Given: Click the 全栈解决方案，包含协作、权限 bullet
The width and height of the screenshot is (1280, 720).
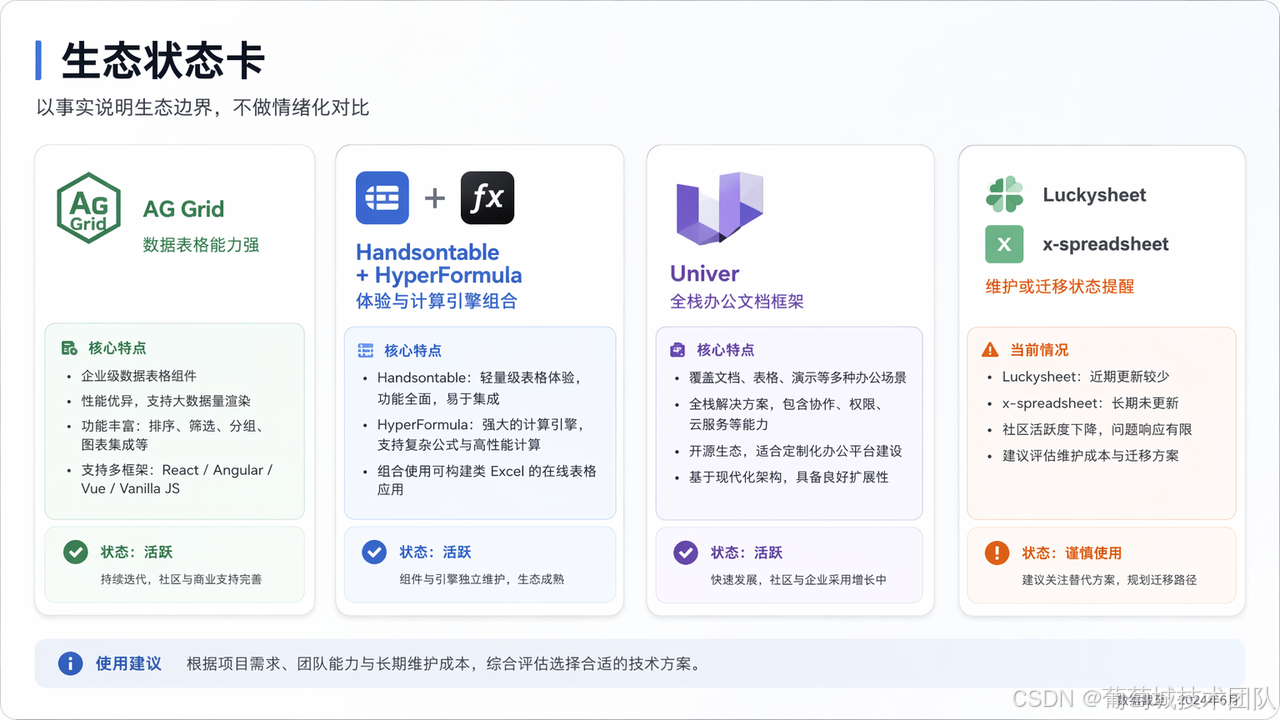Looking at the screenshot, I should 785,414.
